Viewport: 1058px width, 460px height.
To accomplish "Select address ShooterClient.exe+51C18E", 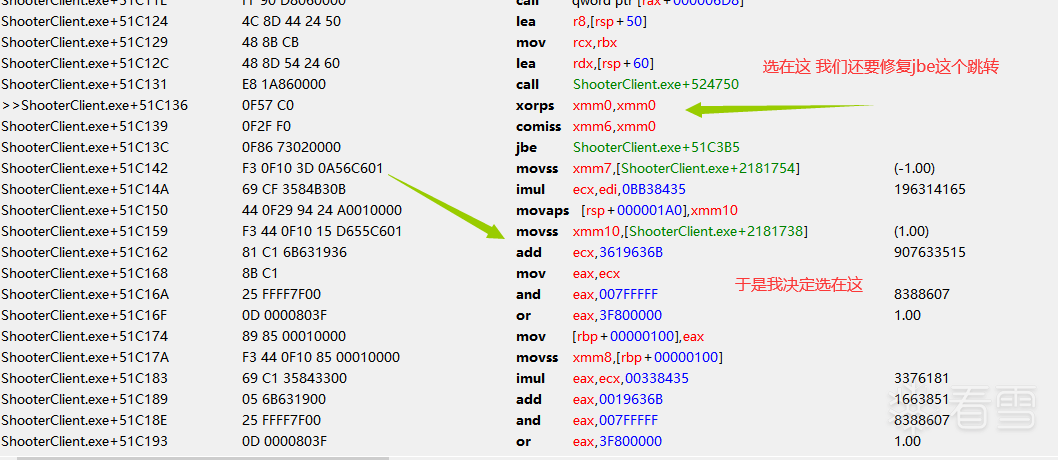I will [84, 420].
